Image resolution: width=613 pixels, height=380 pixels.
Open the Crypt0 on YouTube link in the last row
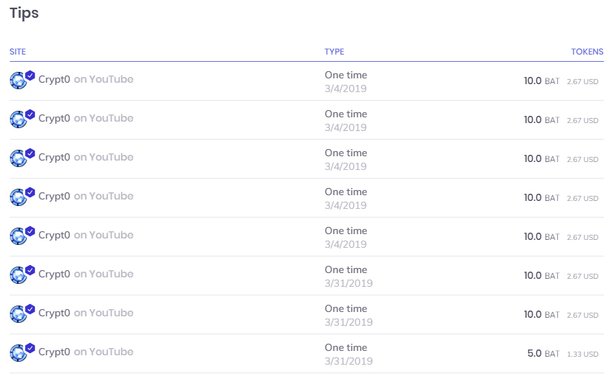click(x=86, y=352)
